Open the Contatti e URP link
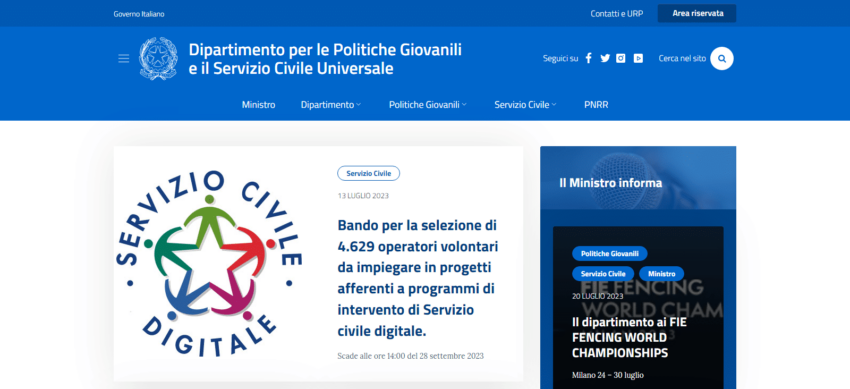Screen dimensions: 850x389 [x=617, y=14]
